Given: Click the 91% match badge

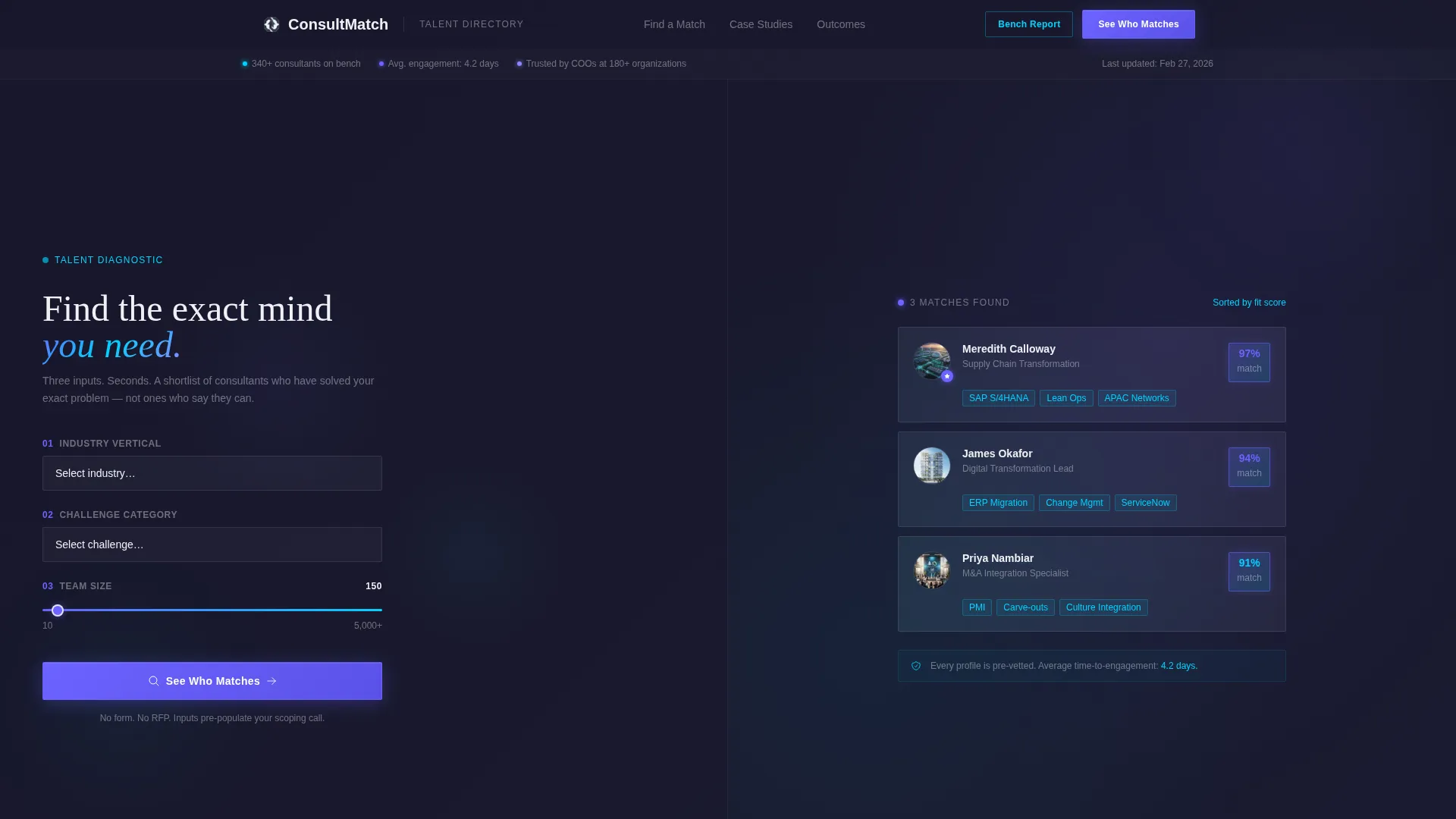Looking at the screenshot, I should point(1249,571).
